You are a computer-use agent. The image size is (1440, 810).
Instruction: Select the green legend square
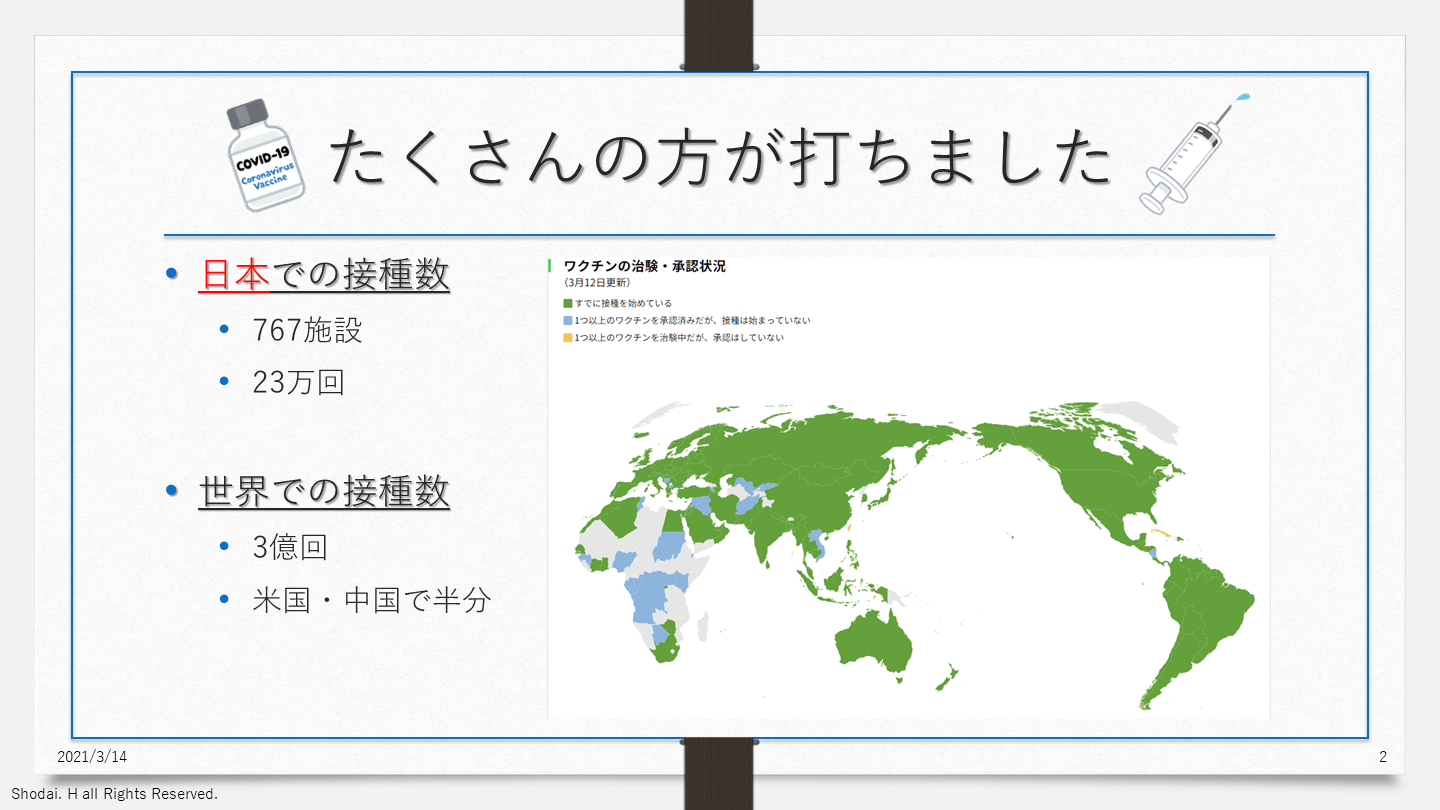click(x=568, y=303)
